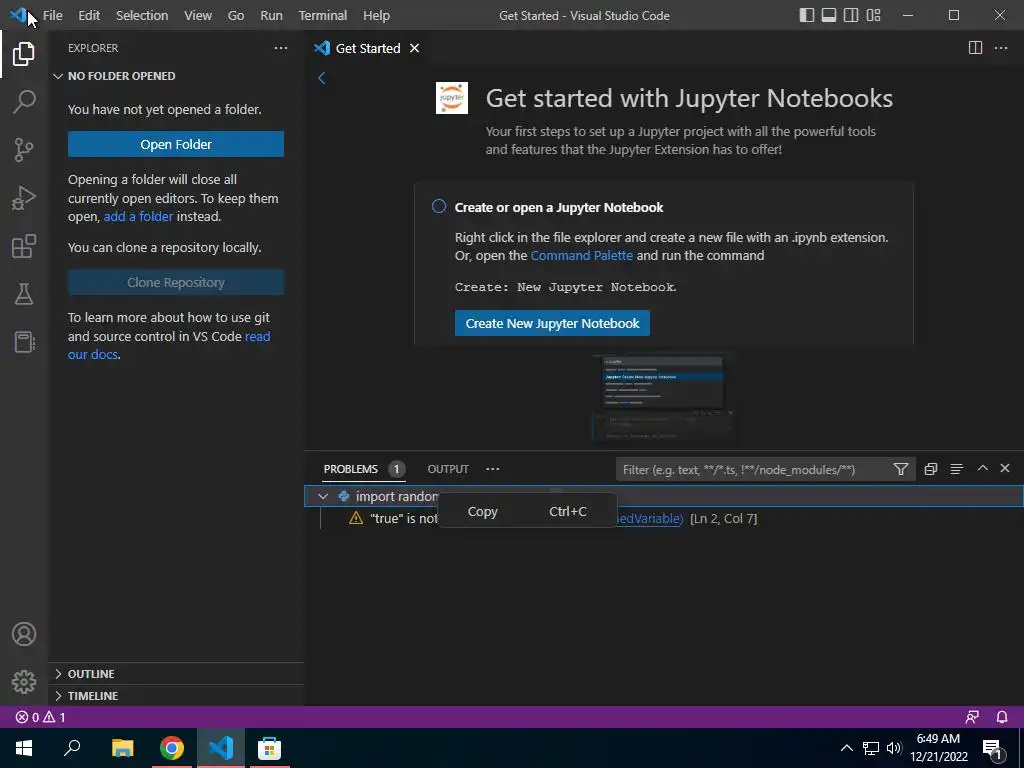Follow the add a folder link
Viewport: 1024px width, 768px height.
point(138,216)
